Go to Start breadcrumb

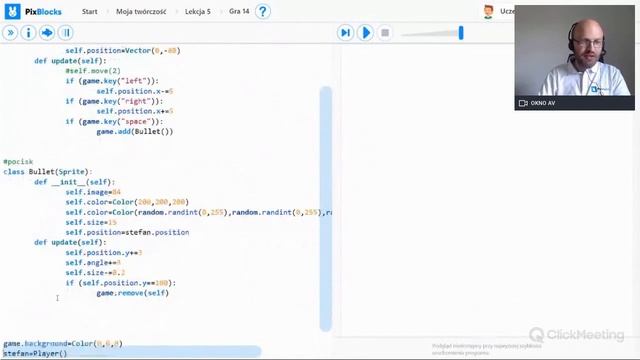pos(89,11)
